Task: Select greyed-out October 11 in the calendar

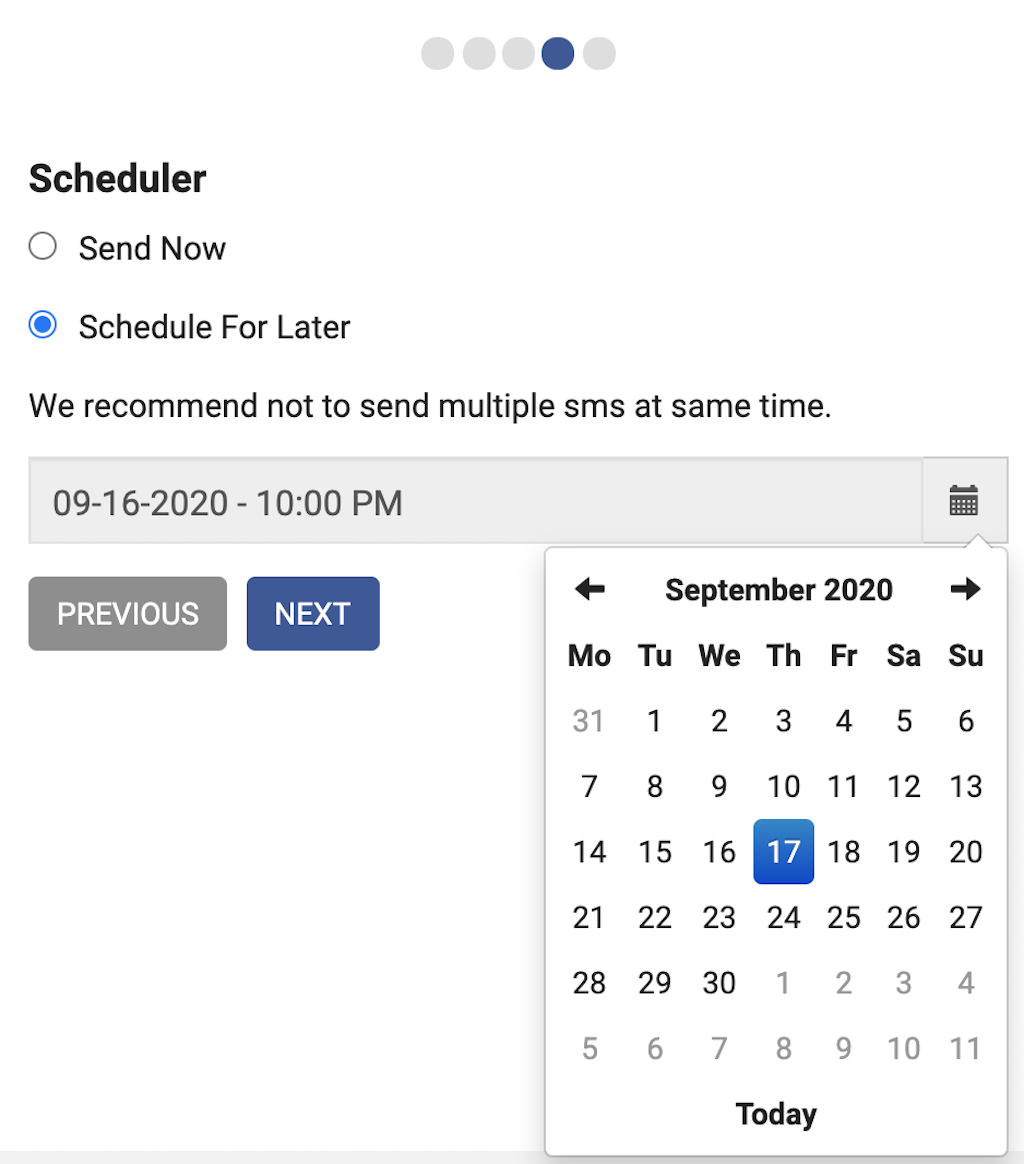Action: coord(965,1048)
